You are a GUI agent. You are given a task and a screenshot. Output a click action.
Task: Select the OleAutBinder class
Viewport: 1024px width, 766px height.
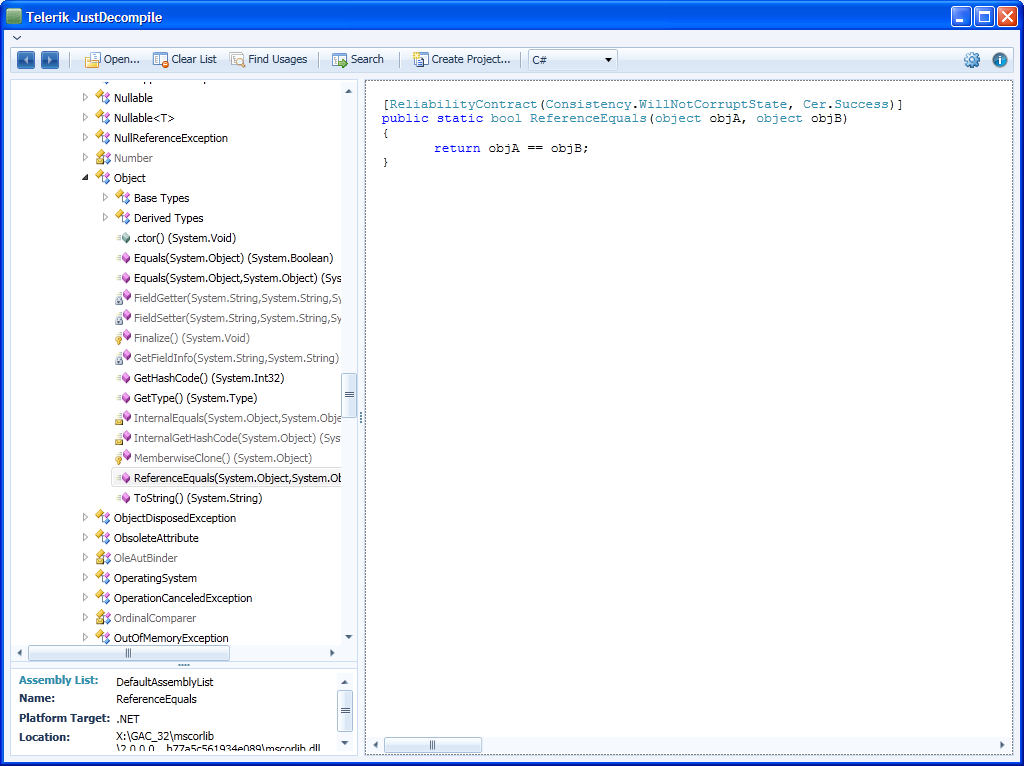[x=145, y=558]
